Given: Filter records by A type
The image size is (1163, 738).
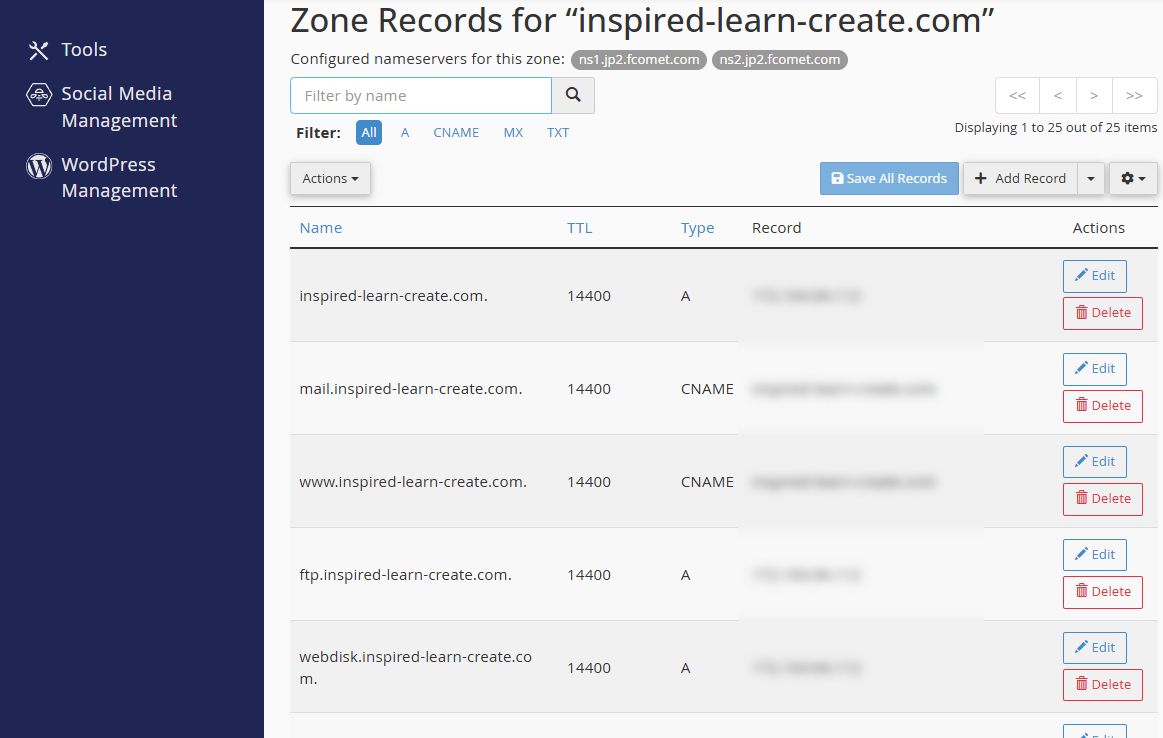Looking at the screenshot, I should [405, 133].
